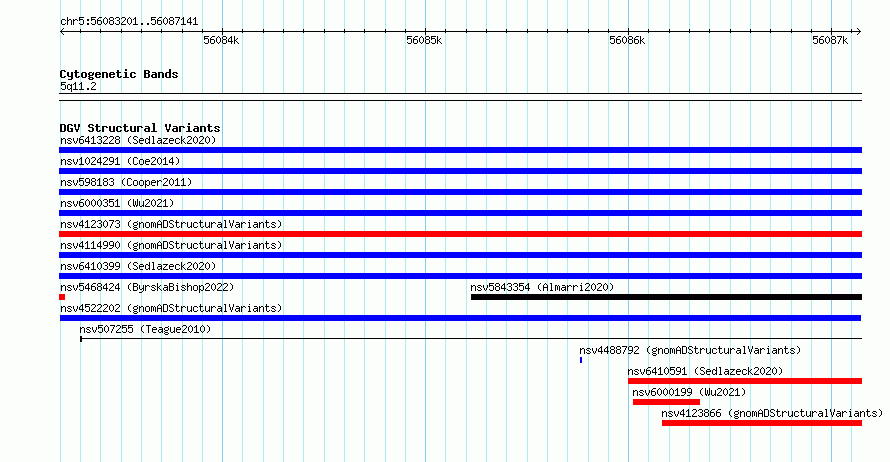Select the blue bar under nsv4114990
890x462 pixels.
(x=460, y=255)
